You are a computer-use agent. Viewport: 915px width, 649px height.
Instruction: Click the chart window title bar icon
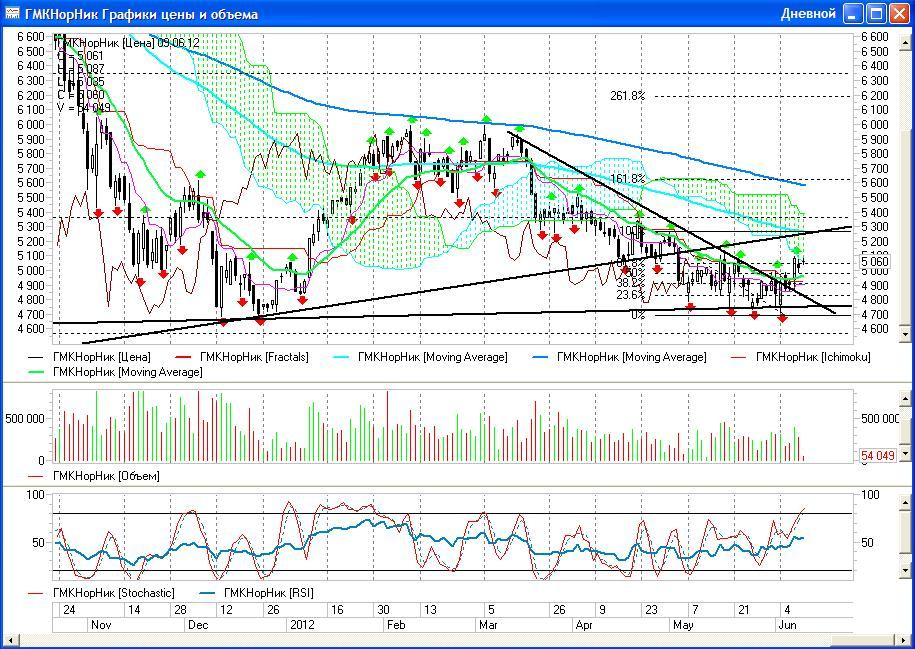coord(12,13)
